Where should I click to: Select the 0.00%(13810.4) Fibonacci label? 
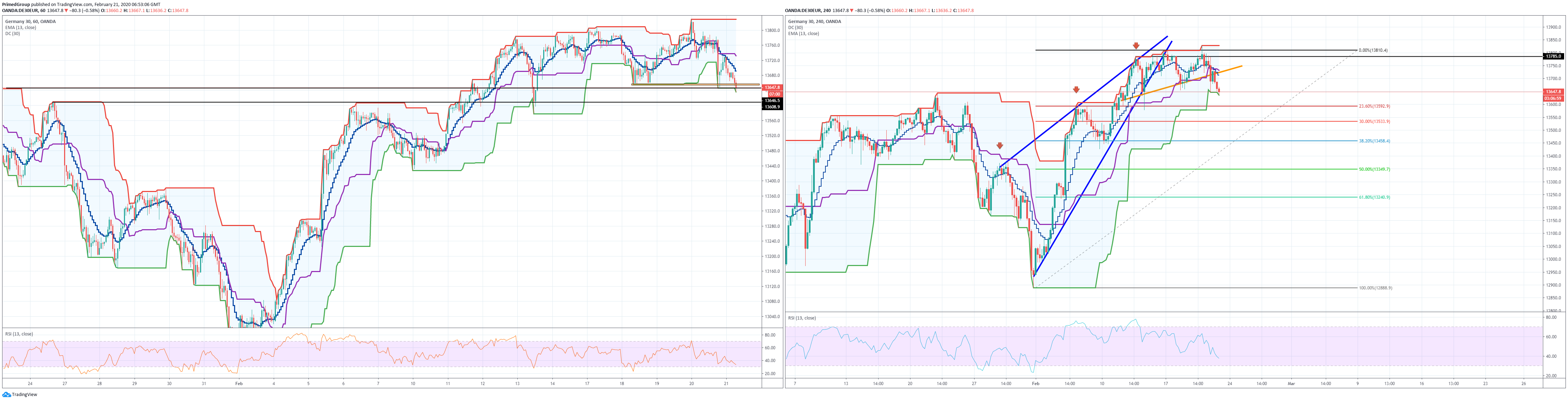(1373, 51)
